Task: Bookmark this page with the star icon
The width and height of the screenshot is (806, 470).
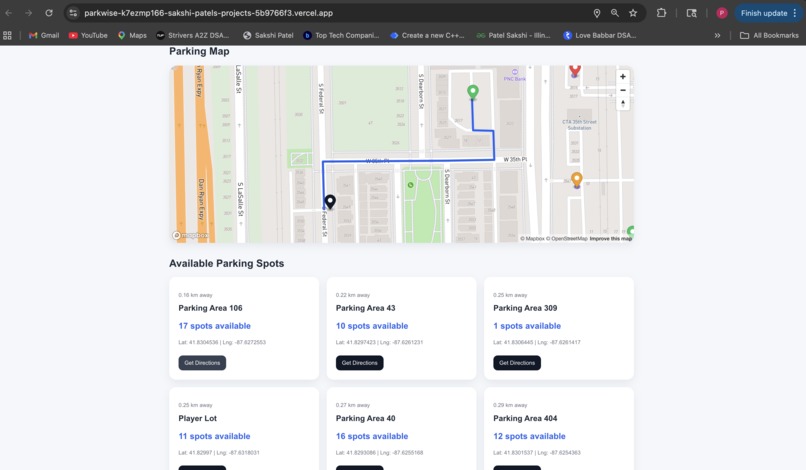Action: tap(633, 13)
